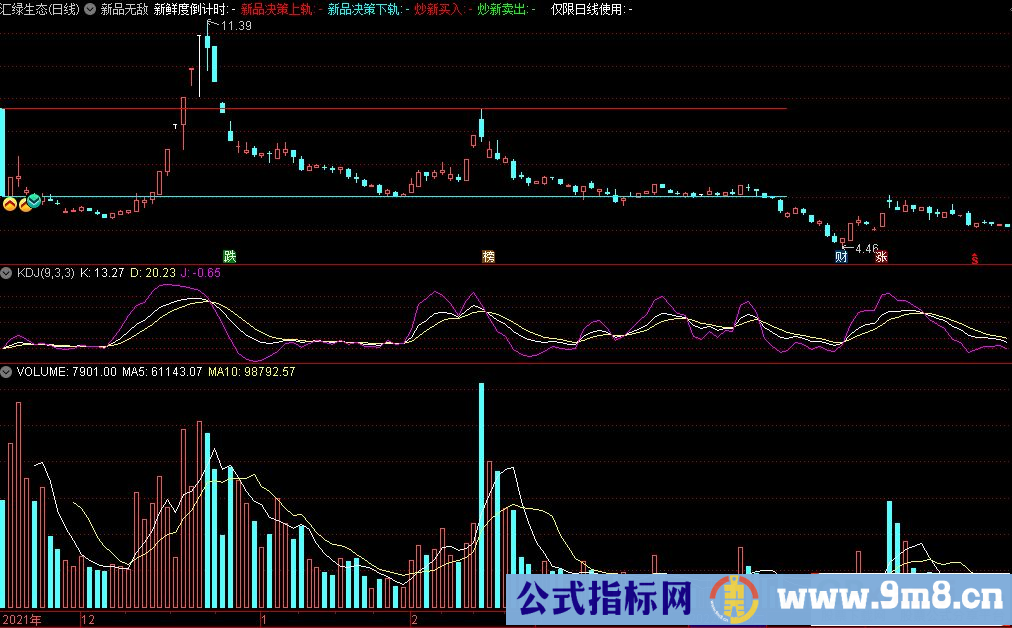Select the red 炒新买入 label
This screenshot has height=628, width=1012.
(x=438, y=9)
